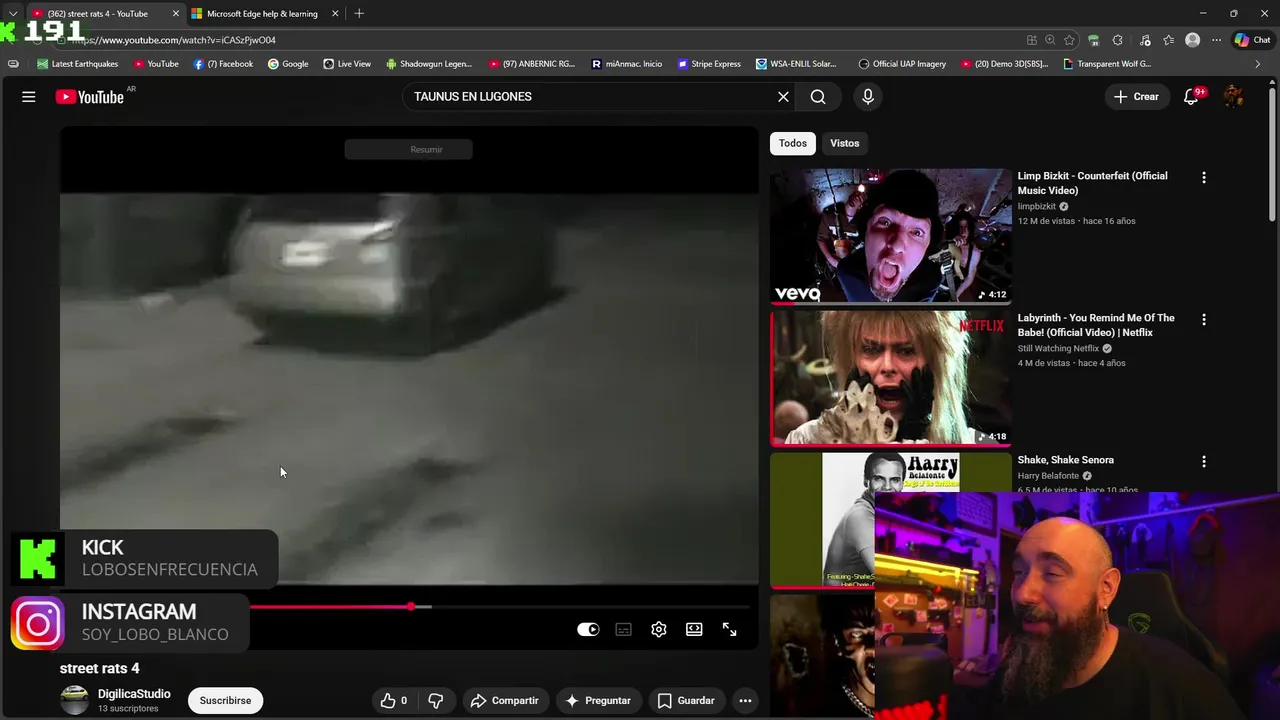Viewport: 1280px width, 720px height.
Task: Open options for Labyrinth Netflix video
Action: coord(1204,319)
